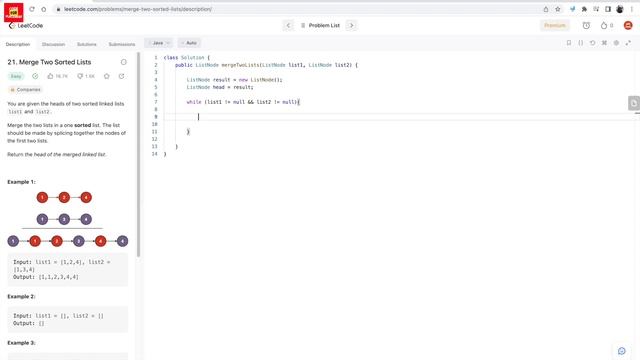Click the format code braces icon
This screenshot has width=640, height=360.
point(580,43)
